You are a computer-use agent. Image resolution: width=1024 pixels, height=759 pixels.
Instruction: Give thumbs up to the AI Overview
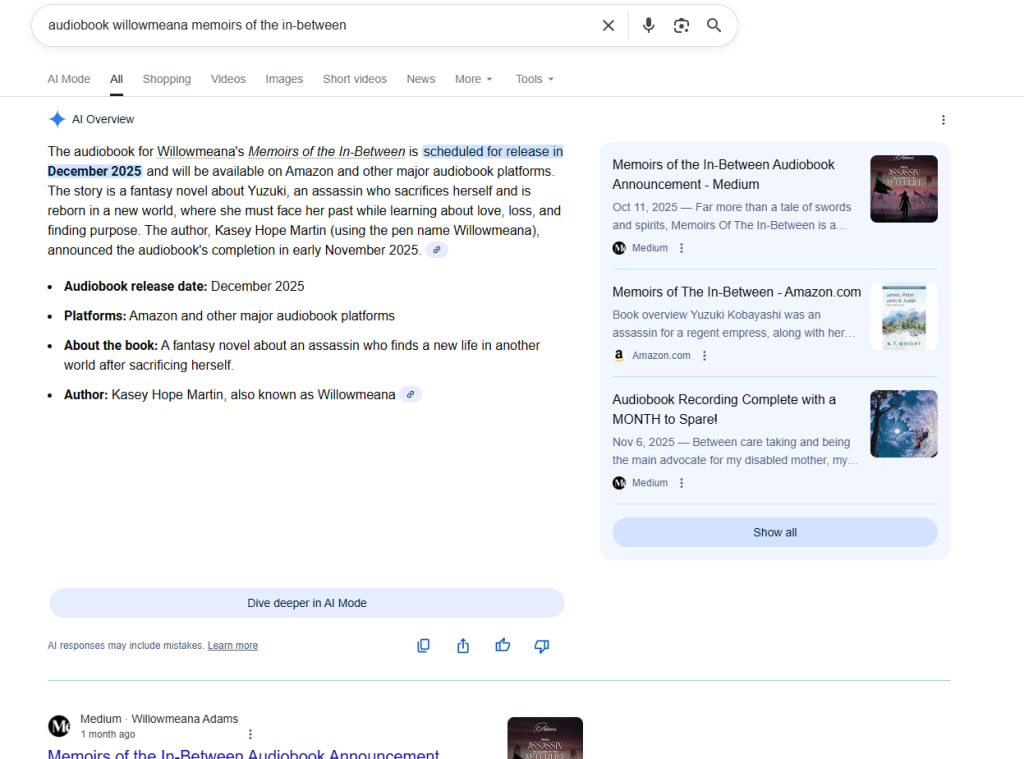click(x=502, y=645)
